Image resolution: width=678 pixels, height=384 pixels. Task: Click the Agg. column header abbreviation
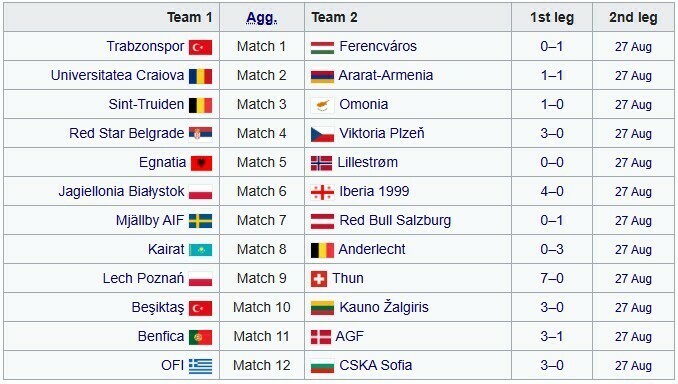pos(262,18)
